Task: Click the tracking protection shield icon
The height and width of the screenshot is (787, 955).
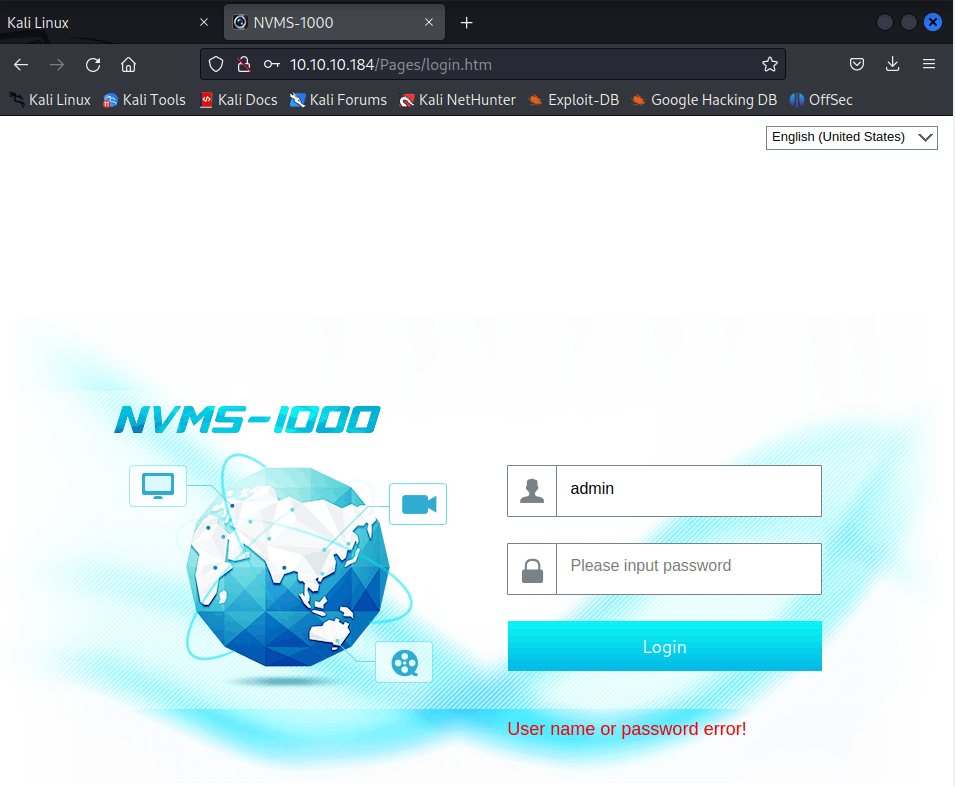Action: [x=216, y=65]
